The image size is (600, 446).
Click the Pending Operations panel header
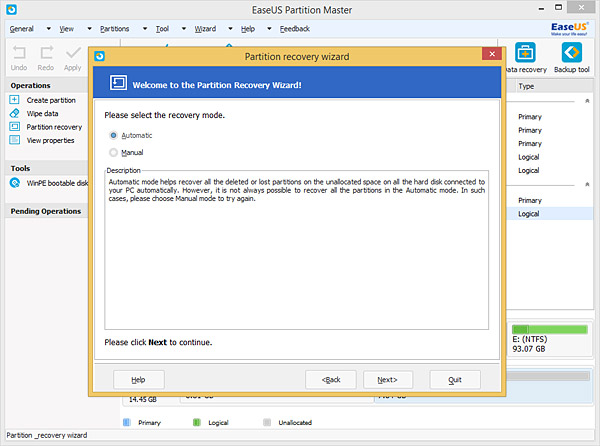click(47, 211)
